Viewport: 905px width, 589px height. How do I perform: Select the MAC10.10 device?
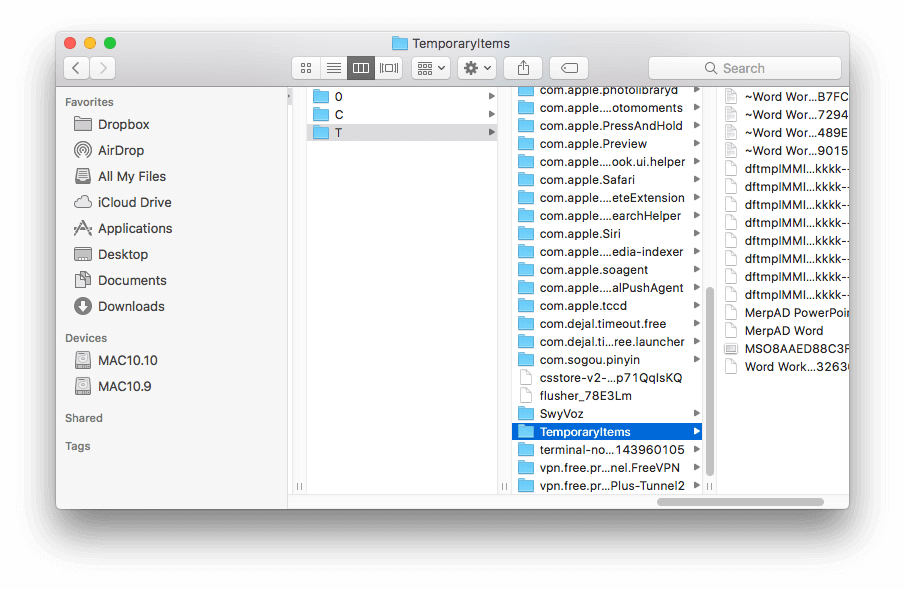(x=127, y=360)
